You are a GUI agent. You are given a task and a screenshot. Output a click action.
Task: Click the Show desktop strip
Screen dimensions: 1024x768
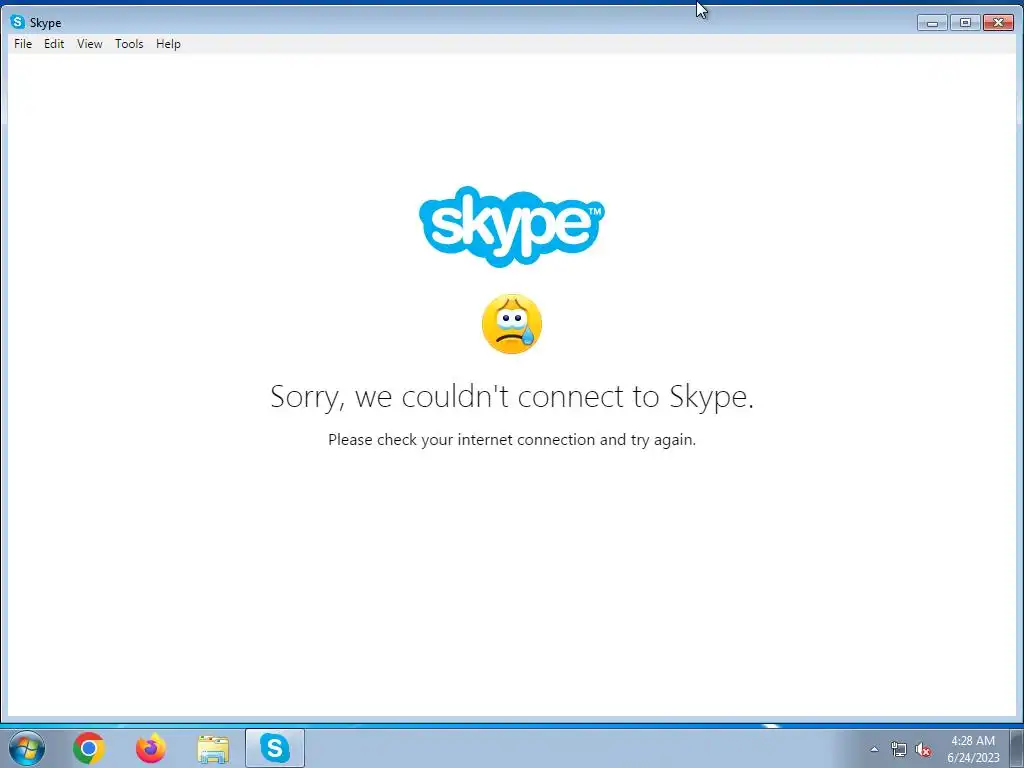pyautogui.click(x=1016, y=748)
